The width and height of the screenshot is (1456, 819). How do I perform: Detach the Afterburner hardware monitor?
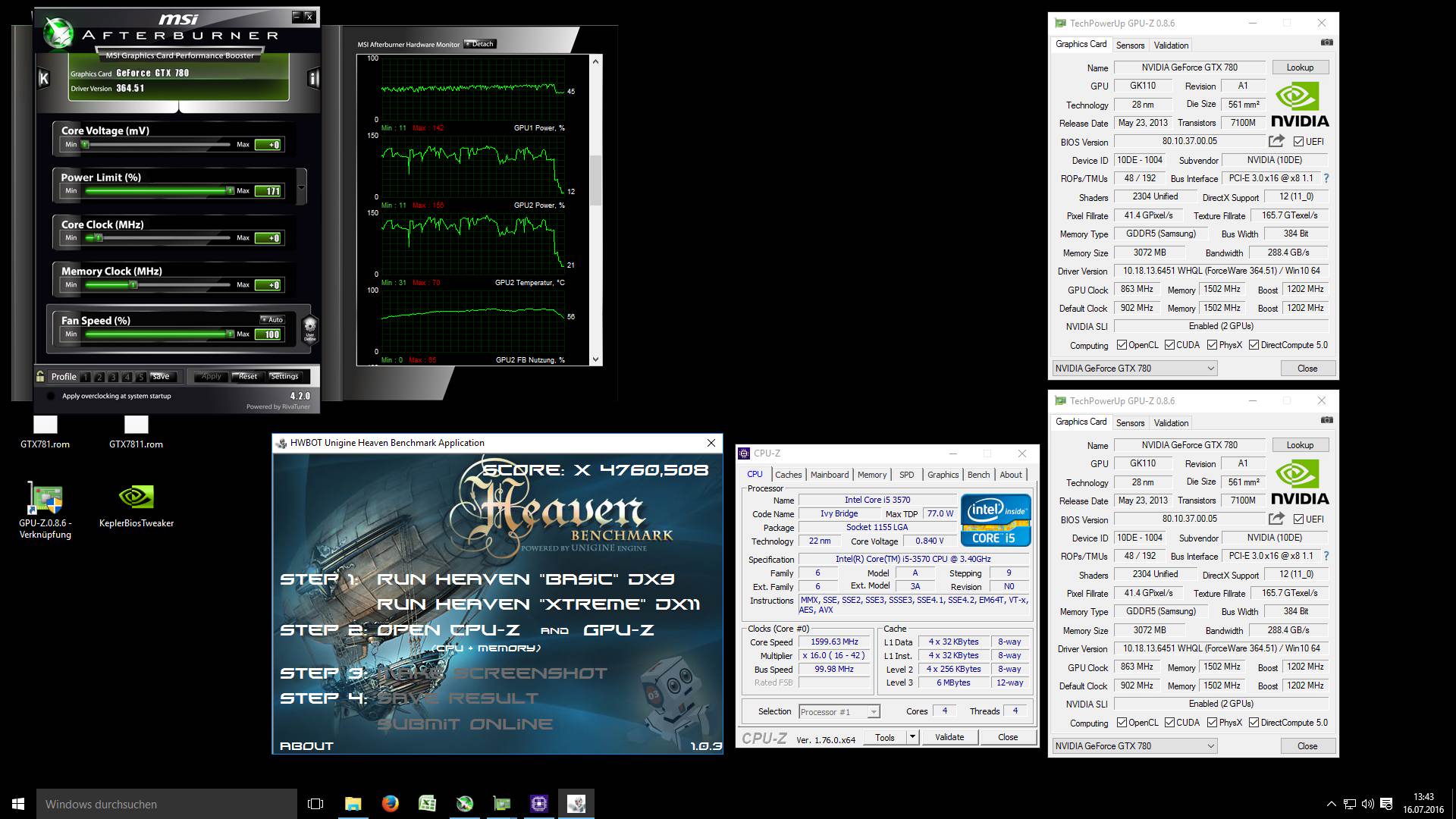pos(479,44)
